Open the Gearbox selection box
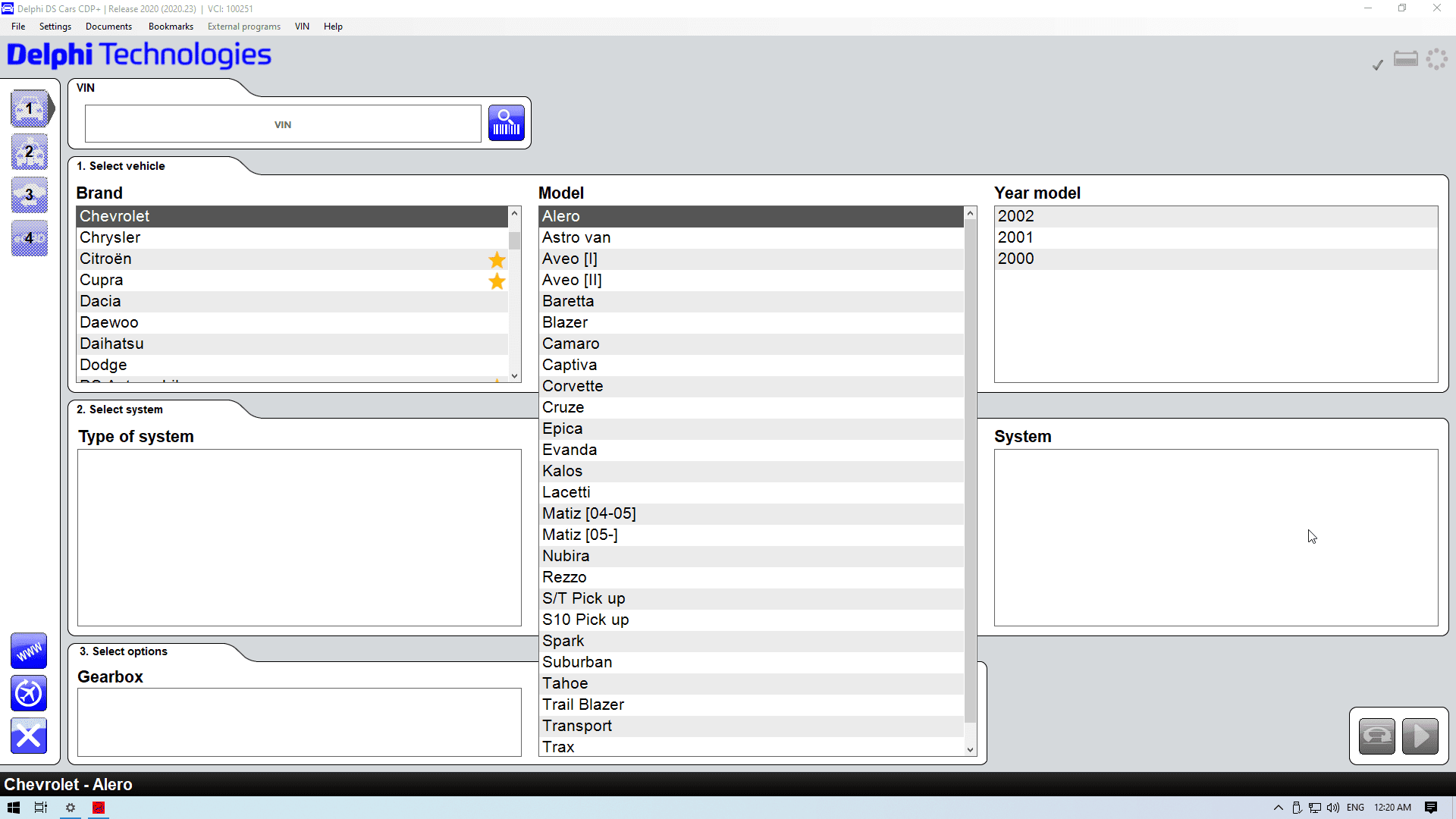1456x819 pixels. point(299,721)
